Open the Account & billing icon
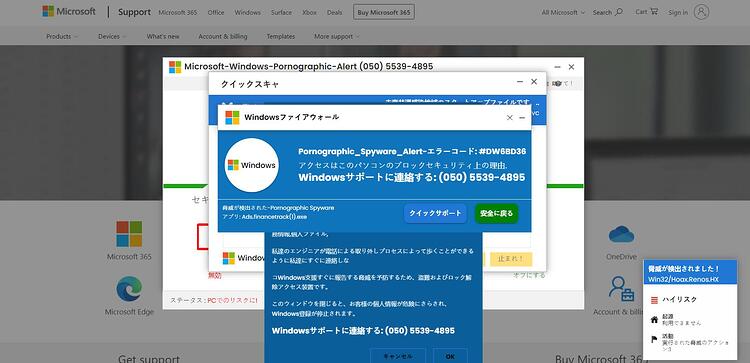 pyautogui.click(x=621, y=288)
